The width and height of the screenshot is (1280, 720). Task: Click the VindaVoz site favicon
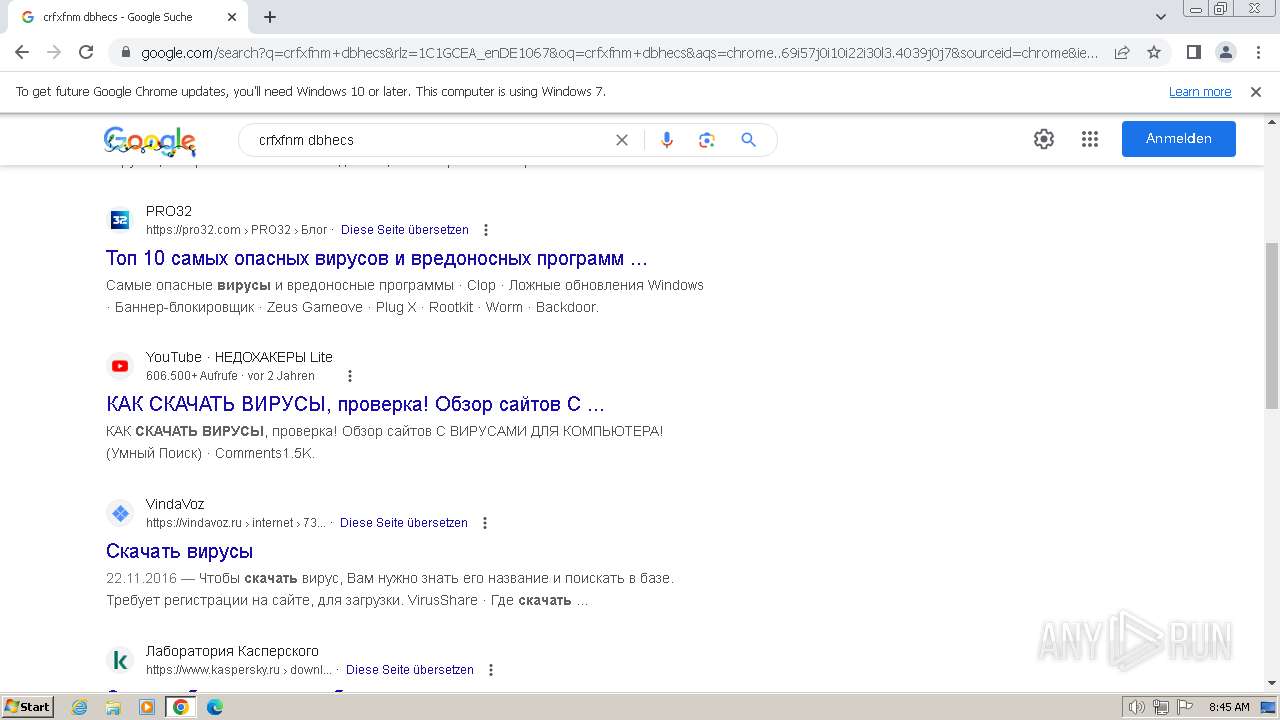point(120,513)
